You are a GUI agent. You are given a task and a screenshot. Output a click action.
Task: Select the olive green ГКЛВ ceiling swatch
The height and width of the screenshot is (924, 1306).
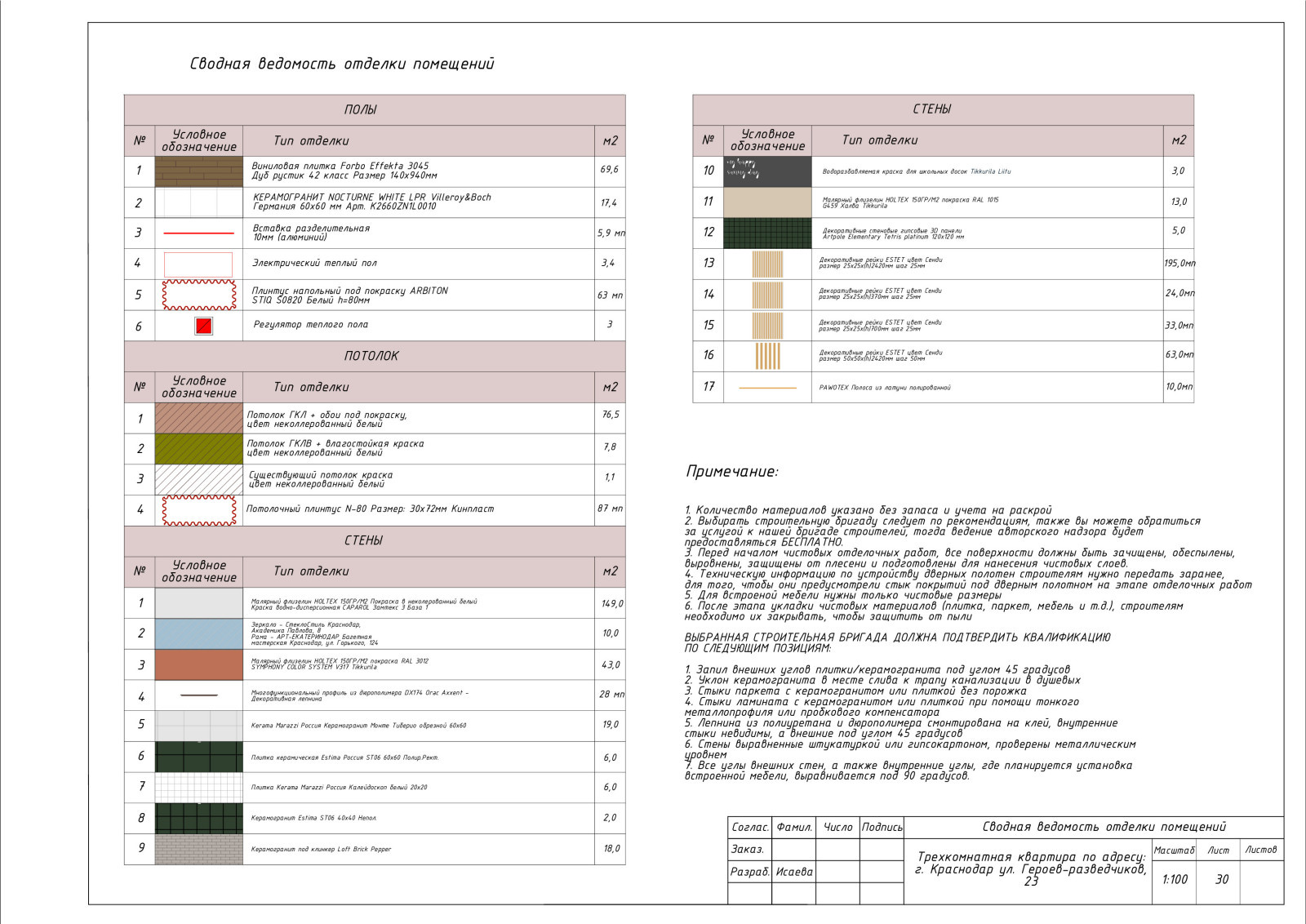click(199, 449)
